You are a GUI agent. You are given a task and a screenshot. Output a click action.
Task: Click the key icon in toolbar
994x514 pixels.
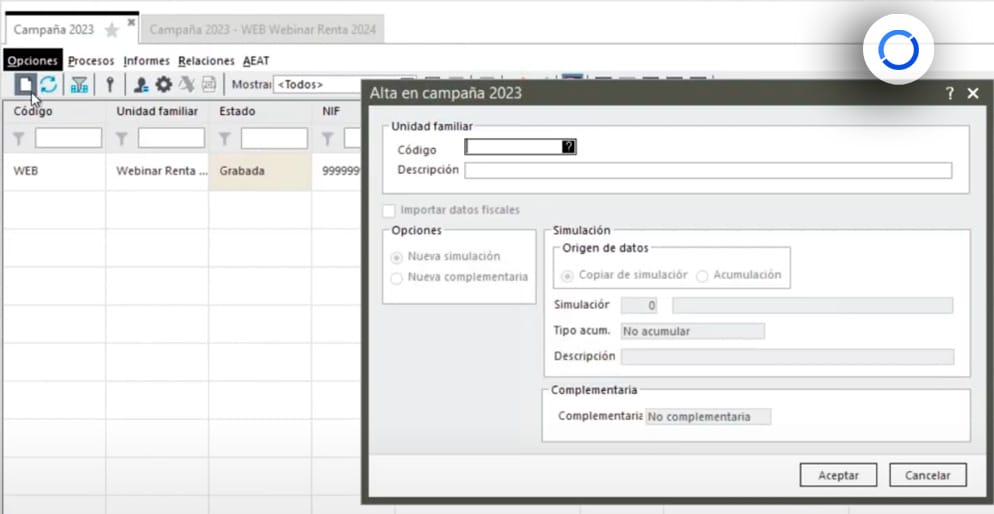(110, 85)
